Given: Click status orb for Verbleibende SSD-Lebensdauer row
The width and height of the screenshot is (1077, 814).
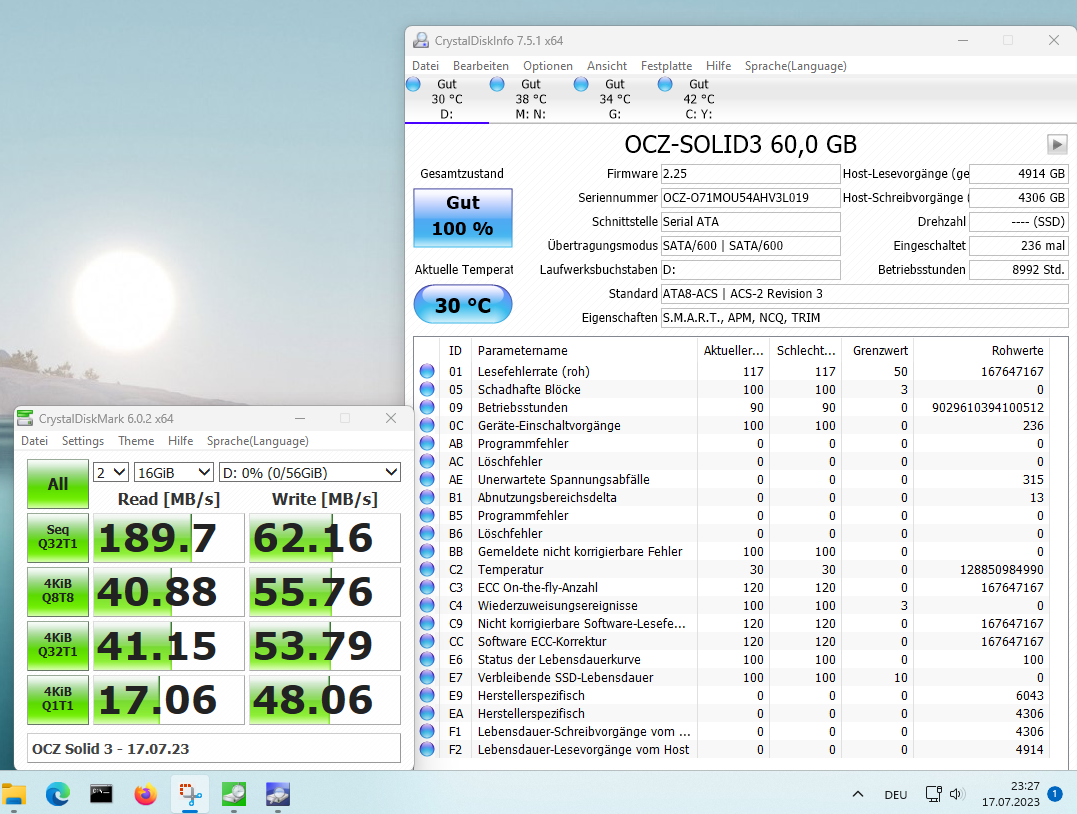Looking at the screenshot, I should pos(427,677).
